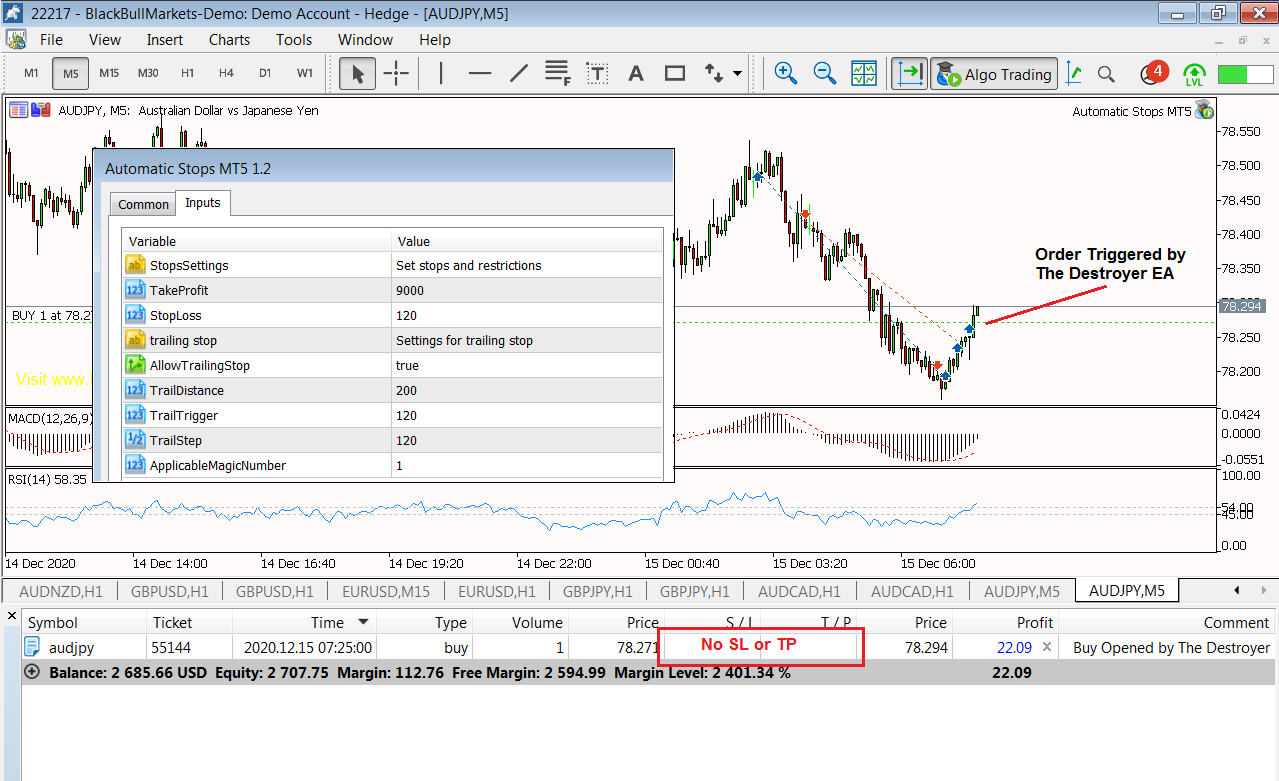This screenshot has height=781, width=1279.
Task: Toggle the Algo Trading button
Action: (x=993, y=73)
